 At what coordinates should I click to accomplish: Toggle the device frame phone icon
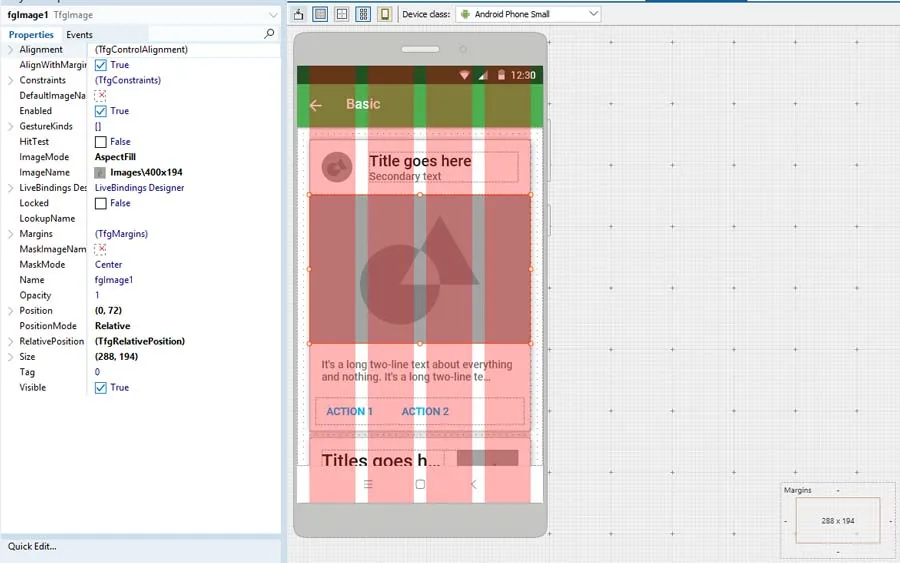pyautogui.click(x=385, y=14)
